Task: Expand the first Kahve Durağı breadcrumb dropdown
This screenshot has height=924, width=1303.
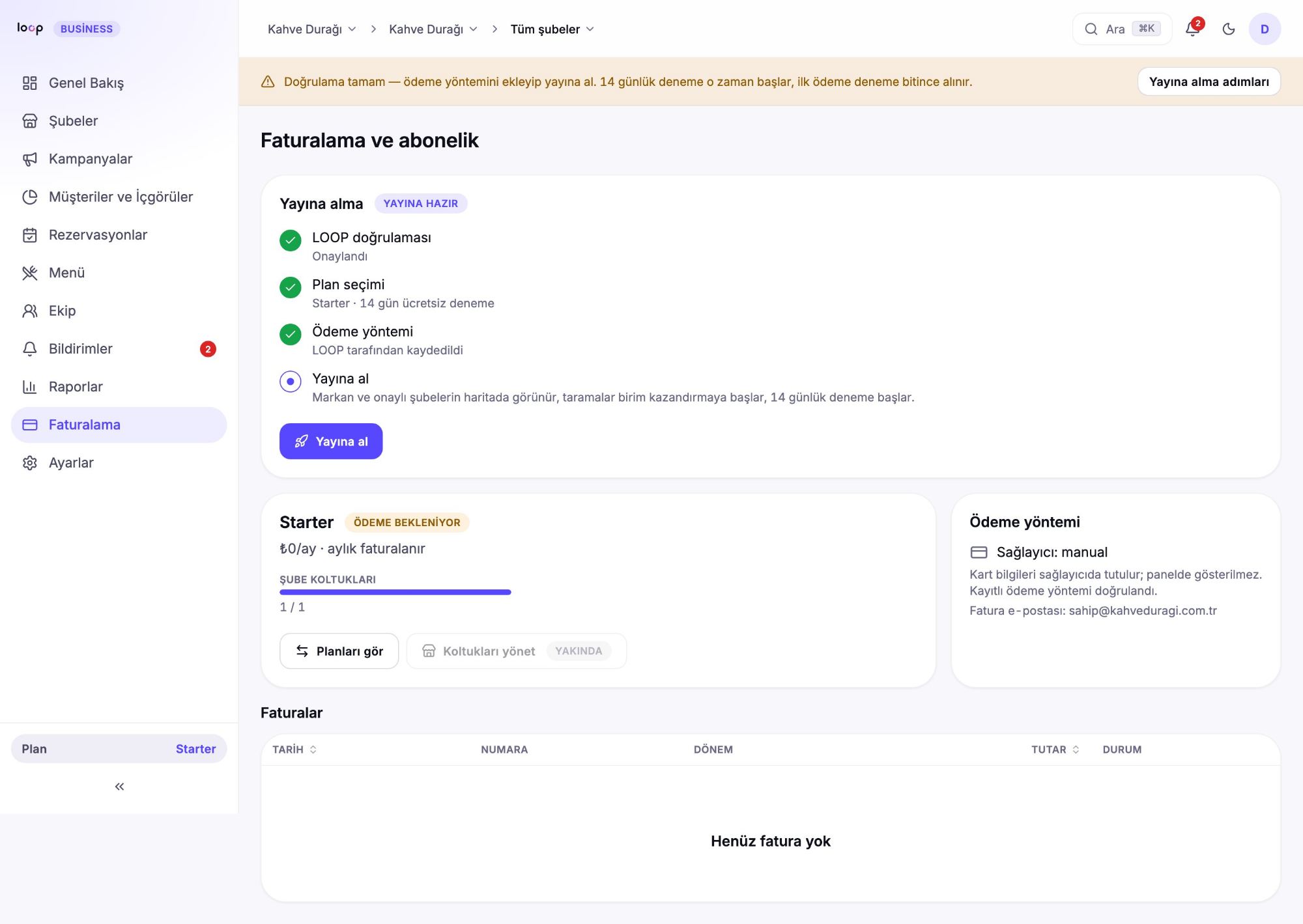Action: 312,29
